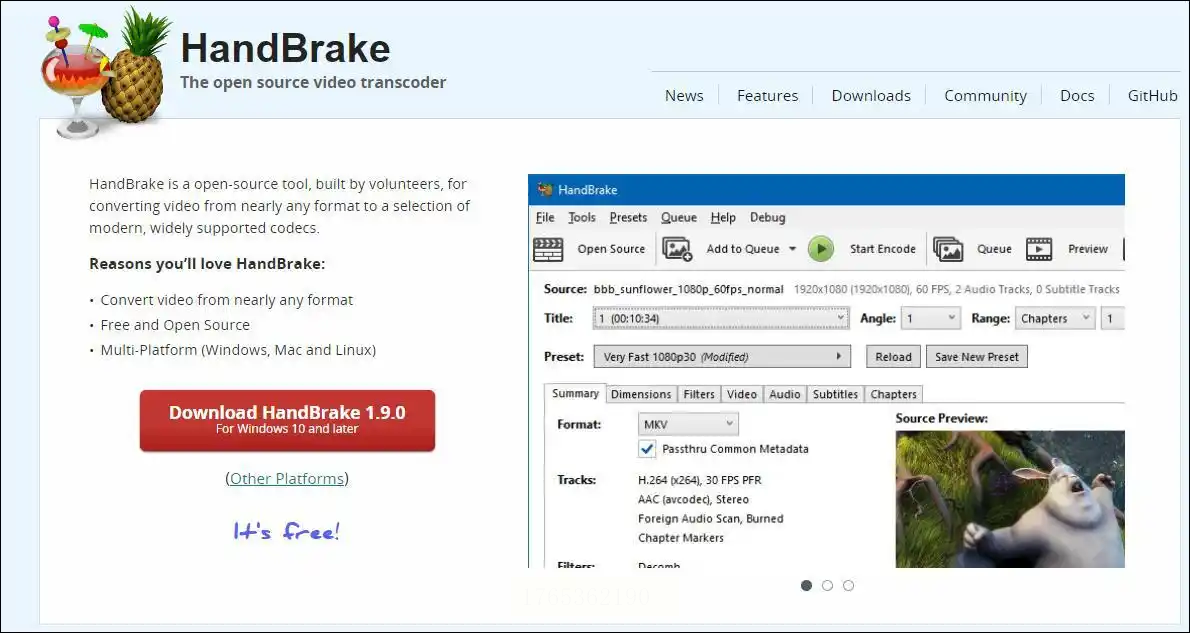
Task: Click the Add to Queue picture icon
Action: coord(678,249)
